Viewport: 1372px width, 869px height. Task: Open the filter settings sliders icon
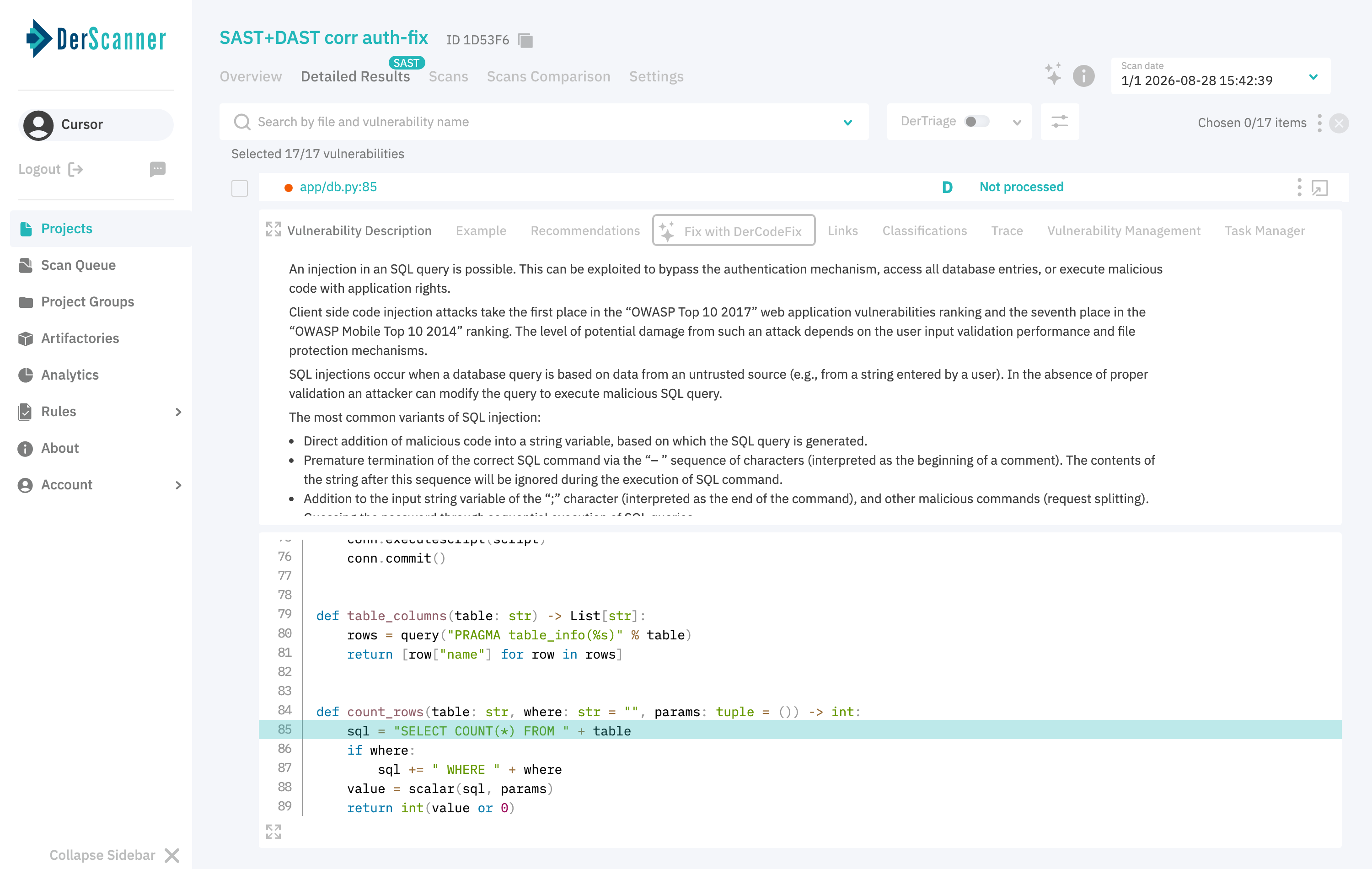(1059, 121)
